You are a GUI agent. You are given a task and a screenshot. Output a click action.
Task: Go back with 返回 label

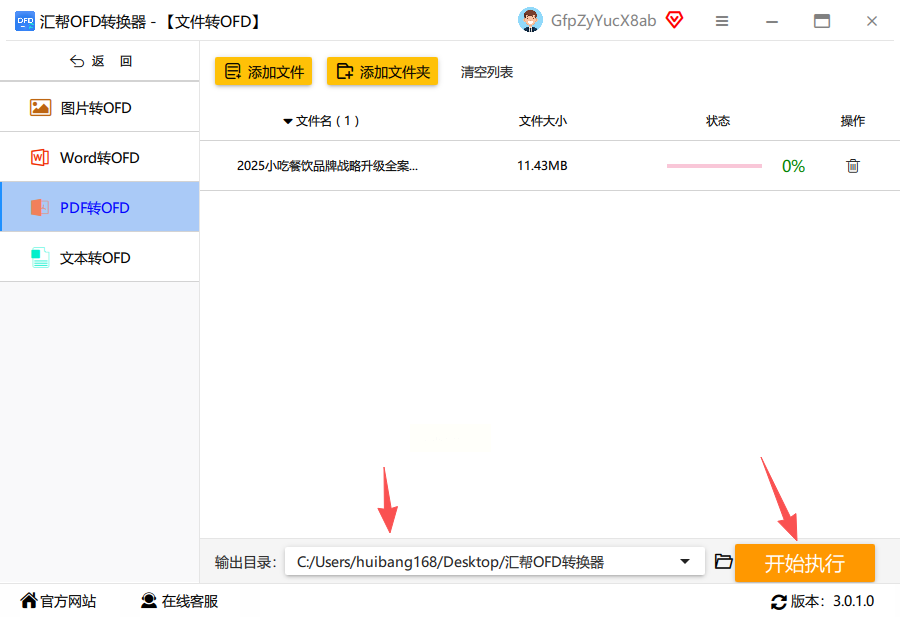pyautogui.click(x=112, y=61)
